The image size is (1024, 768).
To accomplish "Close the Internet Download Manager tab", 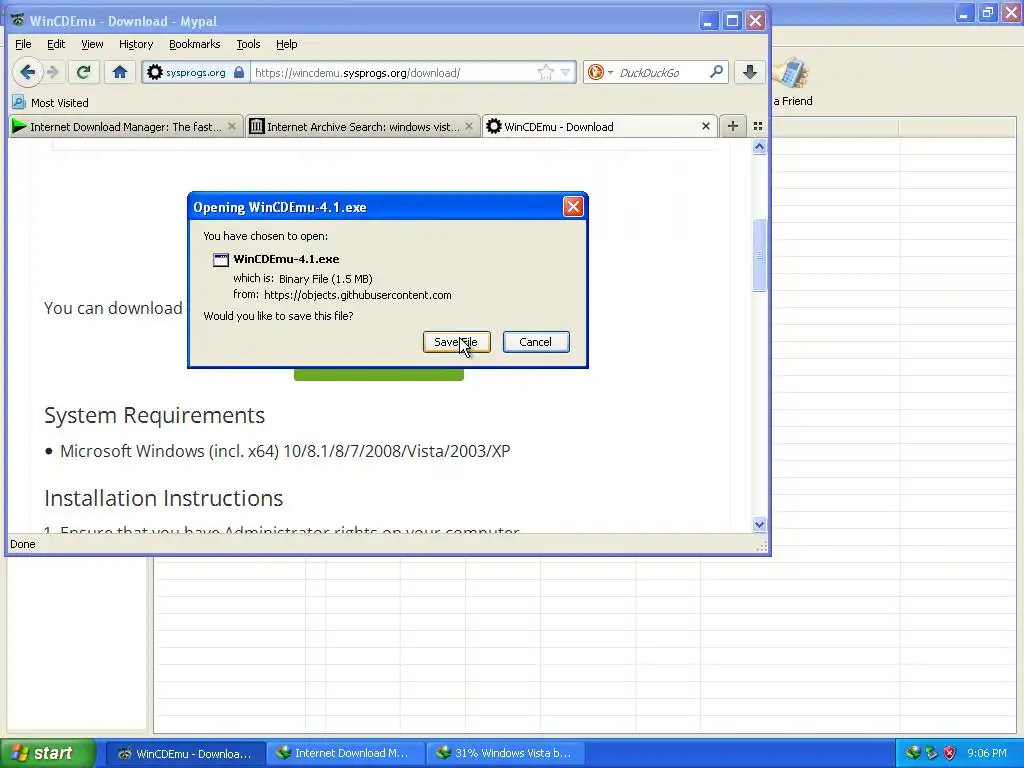I will pyautogui.click(x=232, y=126).
